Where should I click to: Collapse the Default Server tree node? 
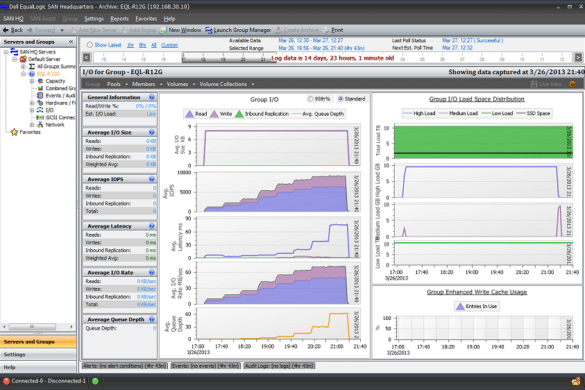[x=15, y=59]
